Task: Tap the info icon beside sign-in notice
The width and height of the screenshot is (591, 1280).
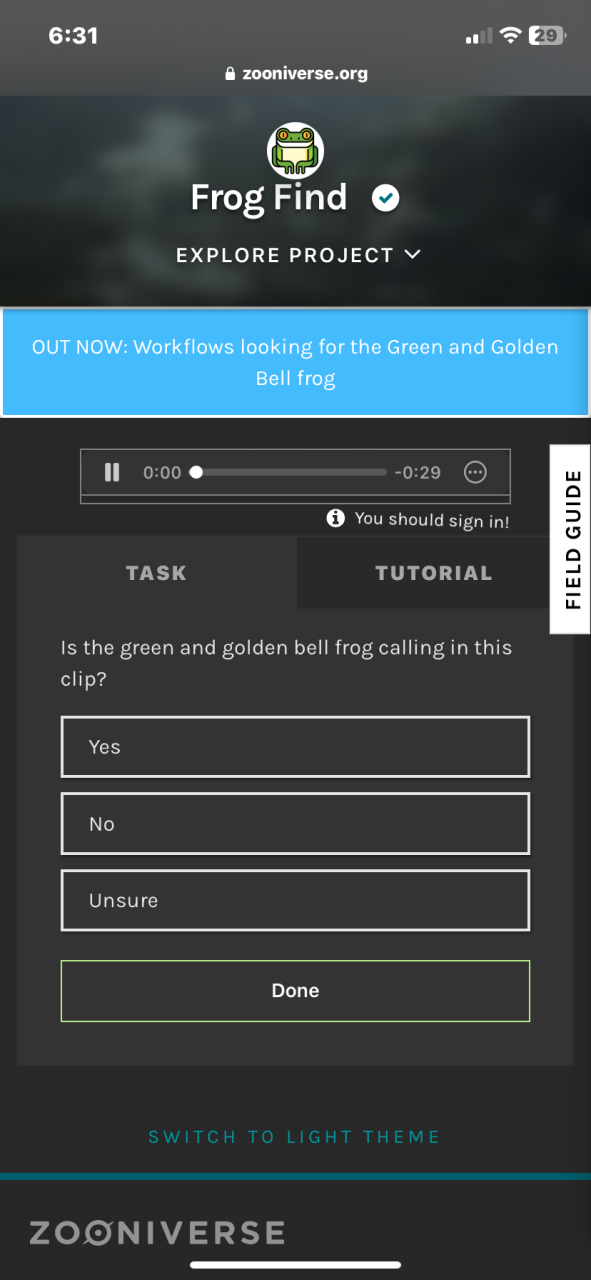Action: coord(336,518)
